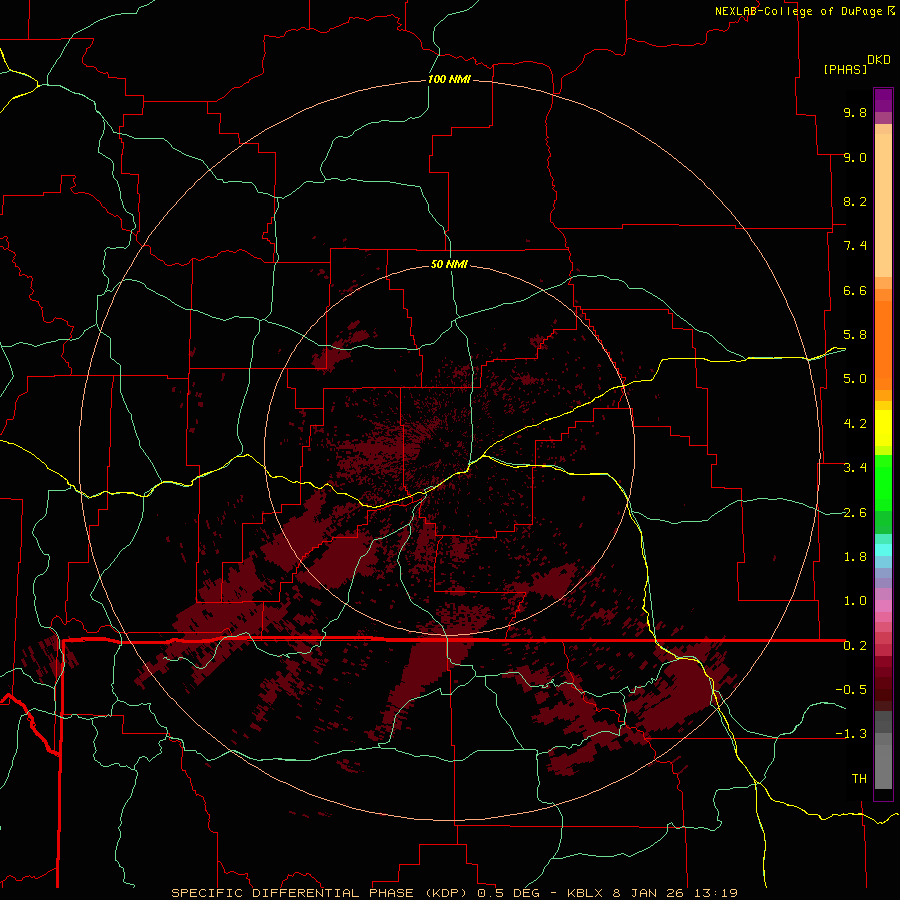Click the 2.6 value on the scale
Viewport: 900px width, 900px height.
point(855,513)
